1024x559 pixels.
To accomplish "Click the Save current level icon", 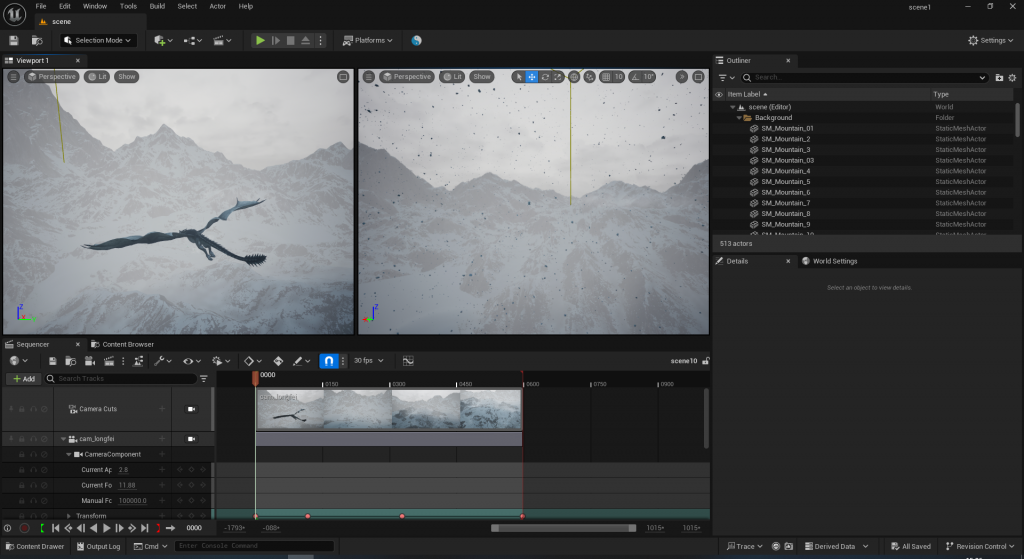I will coord(14,40).
